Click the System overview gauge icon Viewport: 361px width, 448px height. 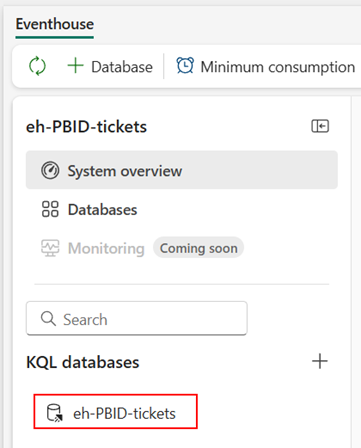coord(50,171)
